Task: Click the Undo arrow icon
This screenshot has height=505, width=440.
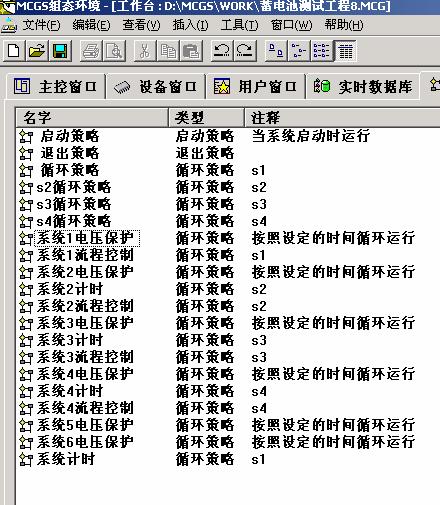Action: pos(222,51)
